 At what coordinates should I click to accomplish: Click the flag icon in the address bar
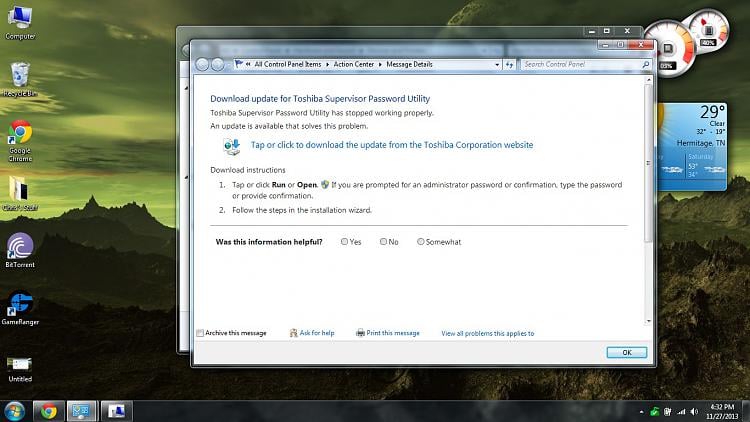(x=239, y=64)
